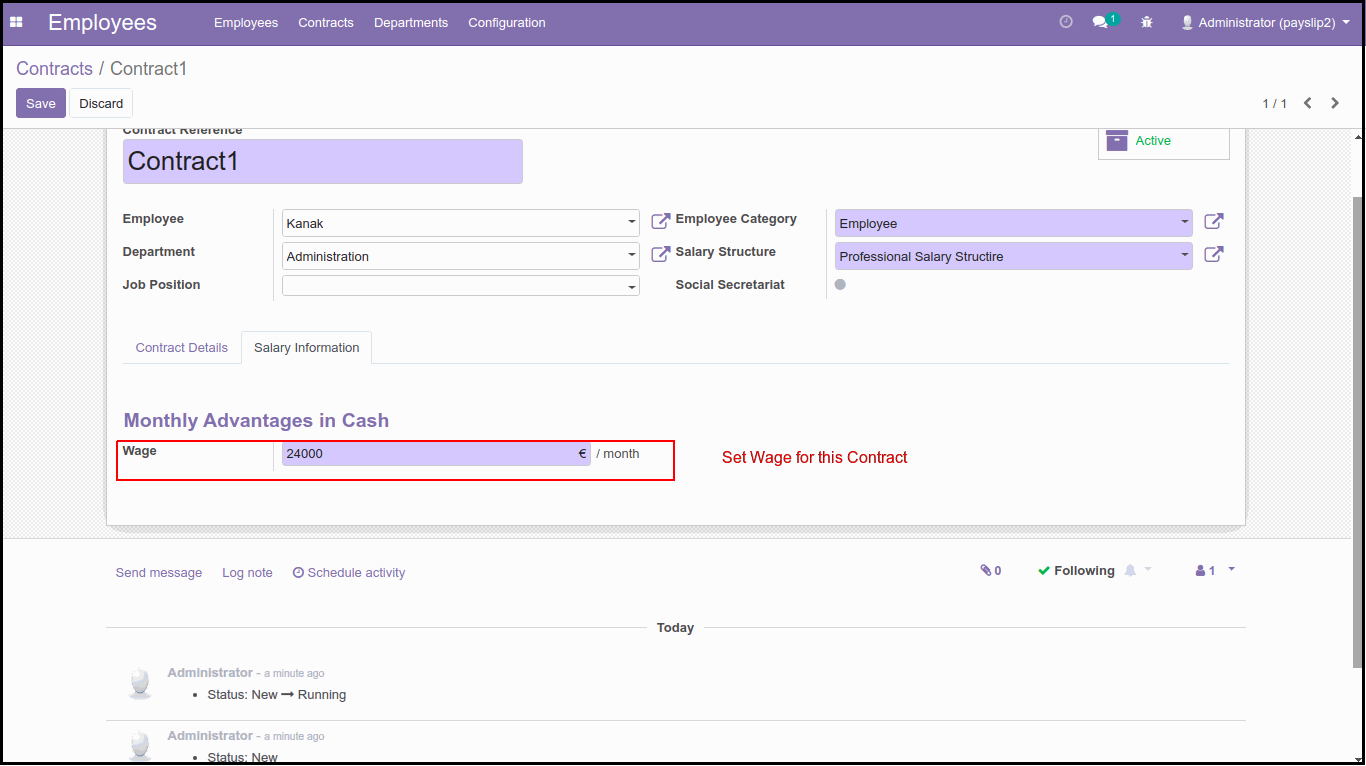Open the Departments menu item
1366x766 pixels.
[411, 22]
